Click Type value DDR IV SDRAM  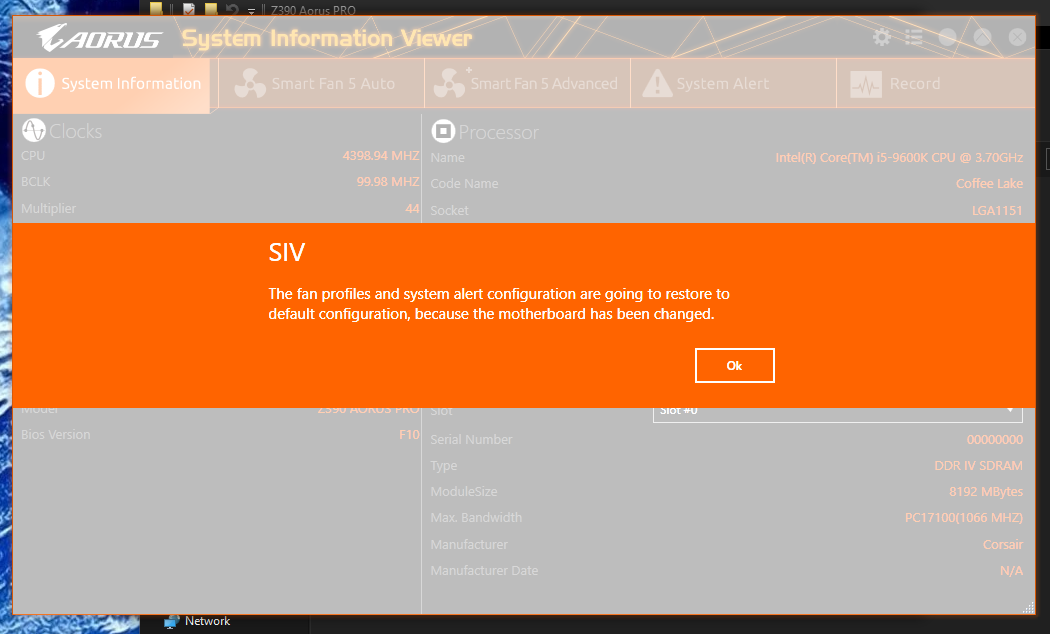[978, 465]
